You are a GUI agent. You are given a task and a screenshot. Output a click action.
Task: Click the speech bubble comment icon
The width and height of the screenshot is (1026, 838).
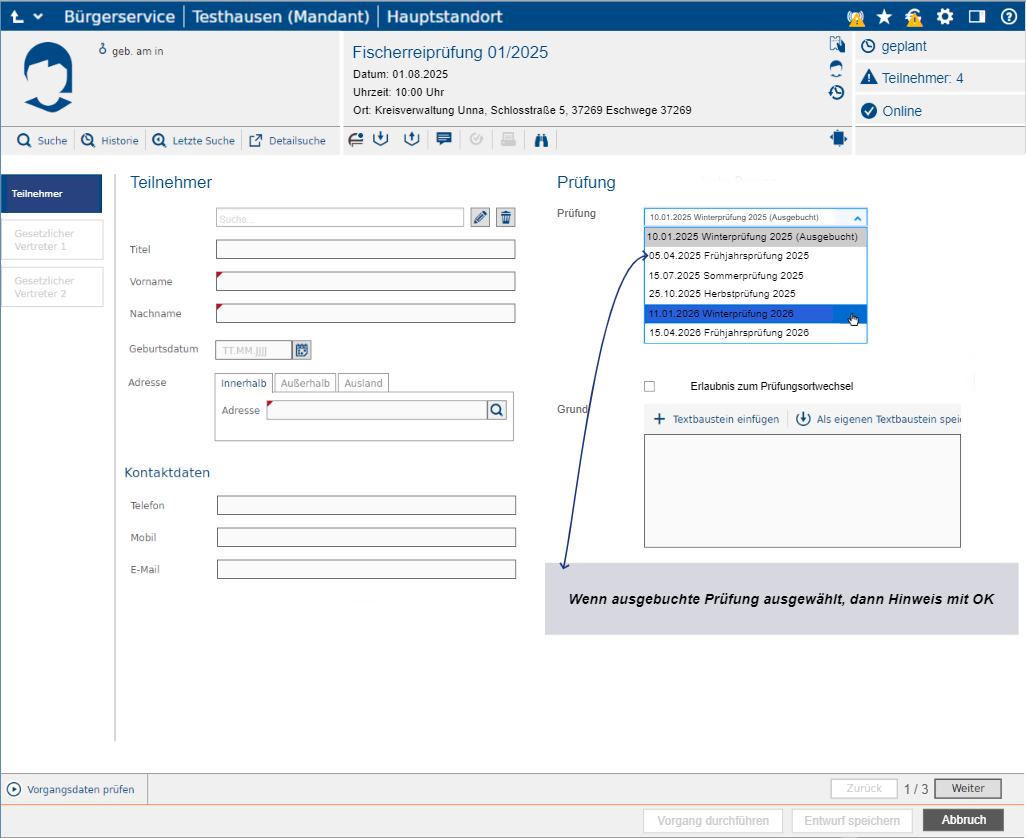[x=444, y=140]
